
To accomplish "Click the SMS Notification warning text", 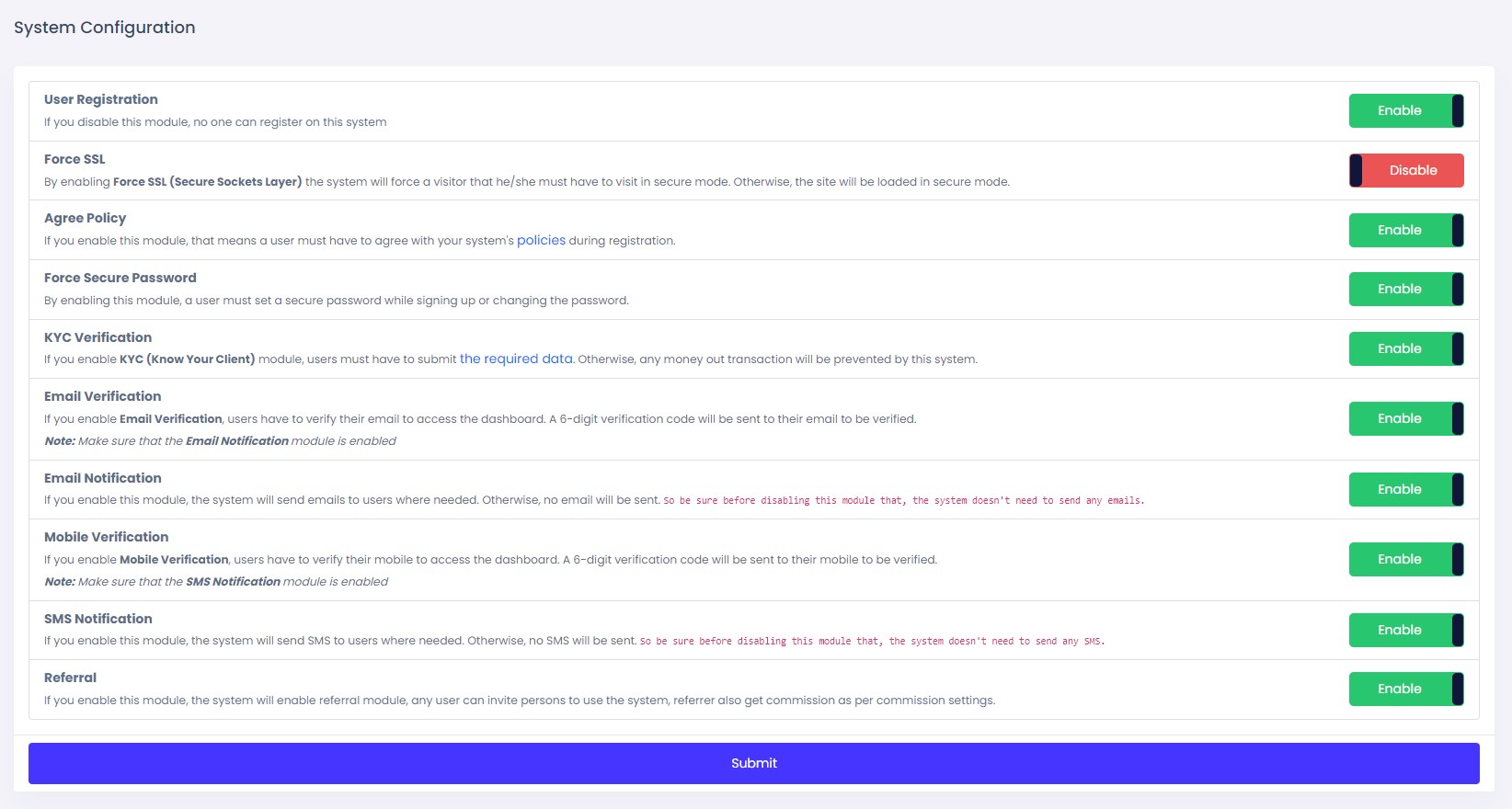I will tap(872, 642).
